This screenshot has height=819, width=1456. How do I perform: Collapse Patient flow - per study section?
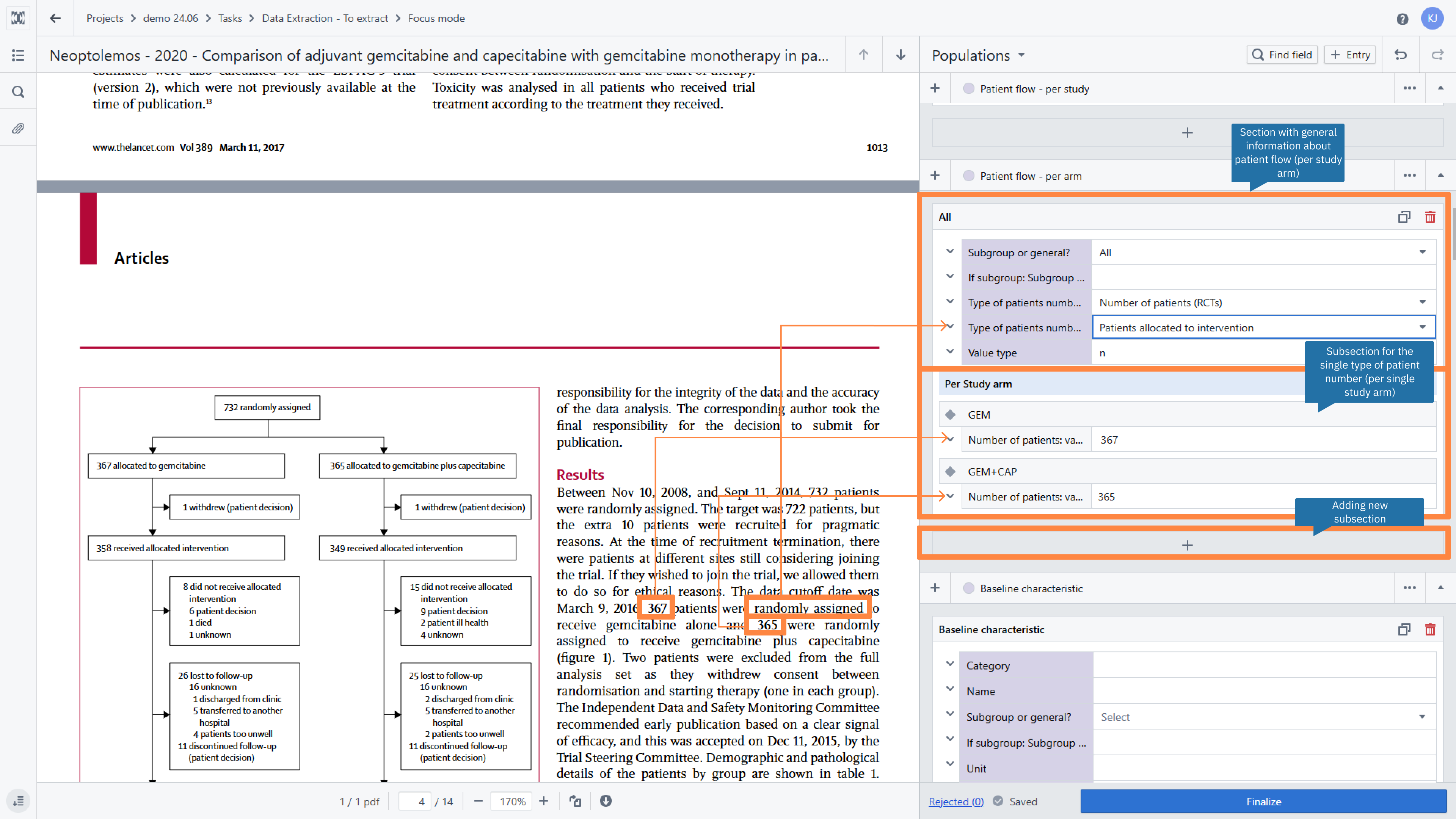point(1440,88)
